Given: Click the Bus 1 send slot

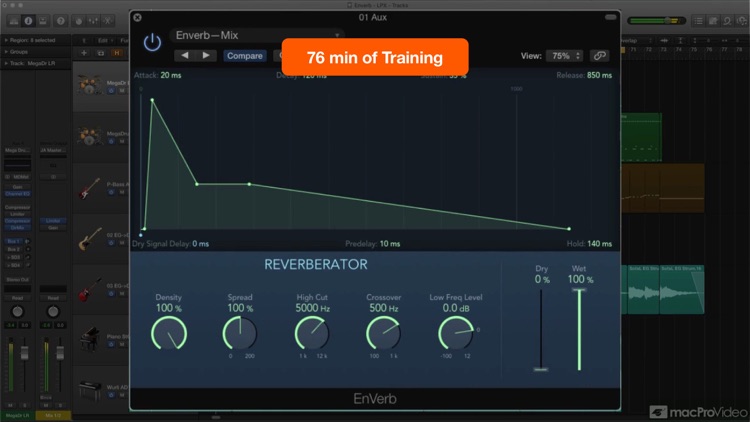Looking at the screenshot, I should [x=13, y=242].
